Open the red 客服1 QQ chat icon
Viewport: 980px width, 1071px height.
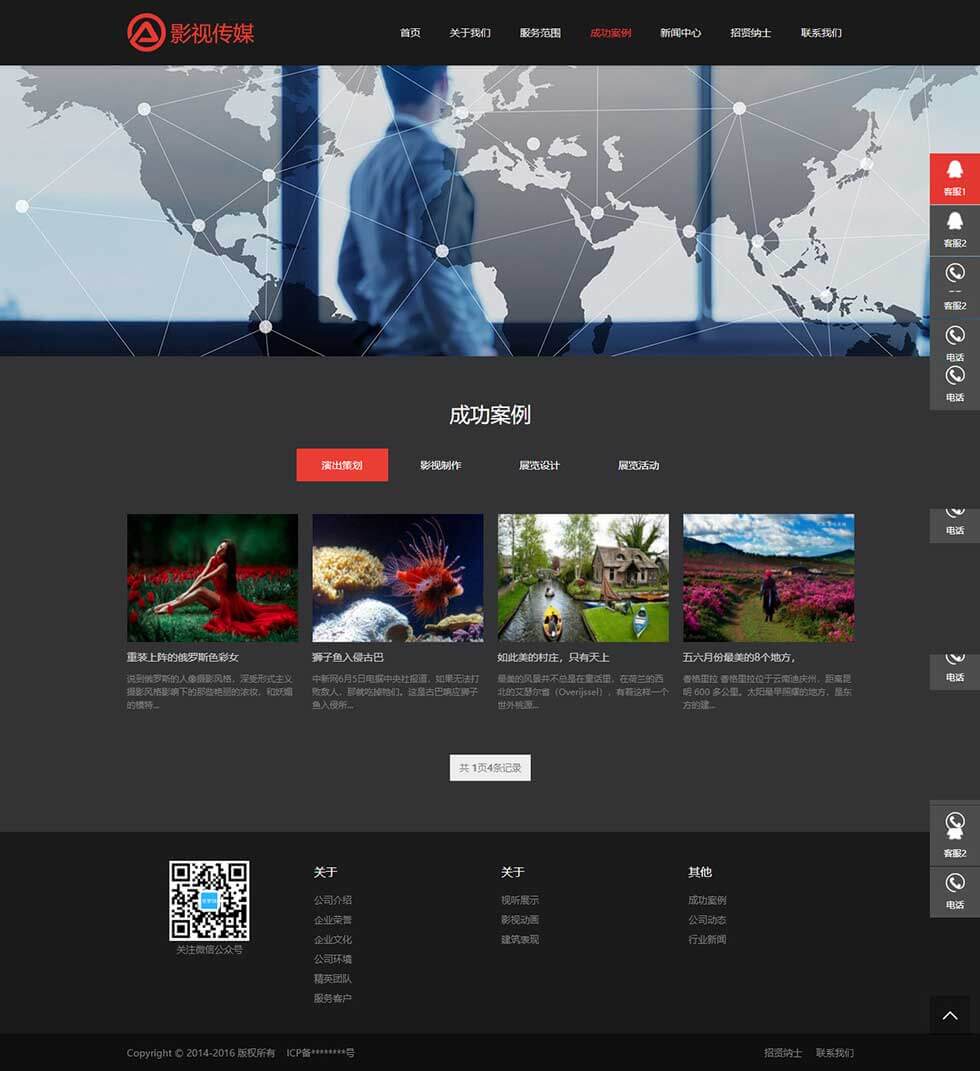[x=955, y=177]
